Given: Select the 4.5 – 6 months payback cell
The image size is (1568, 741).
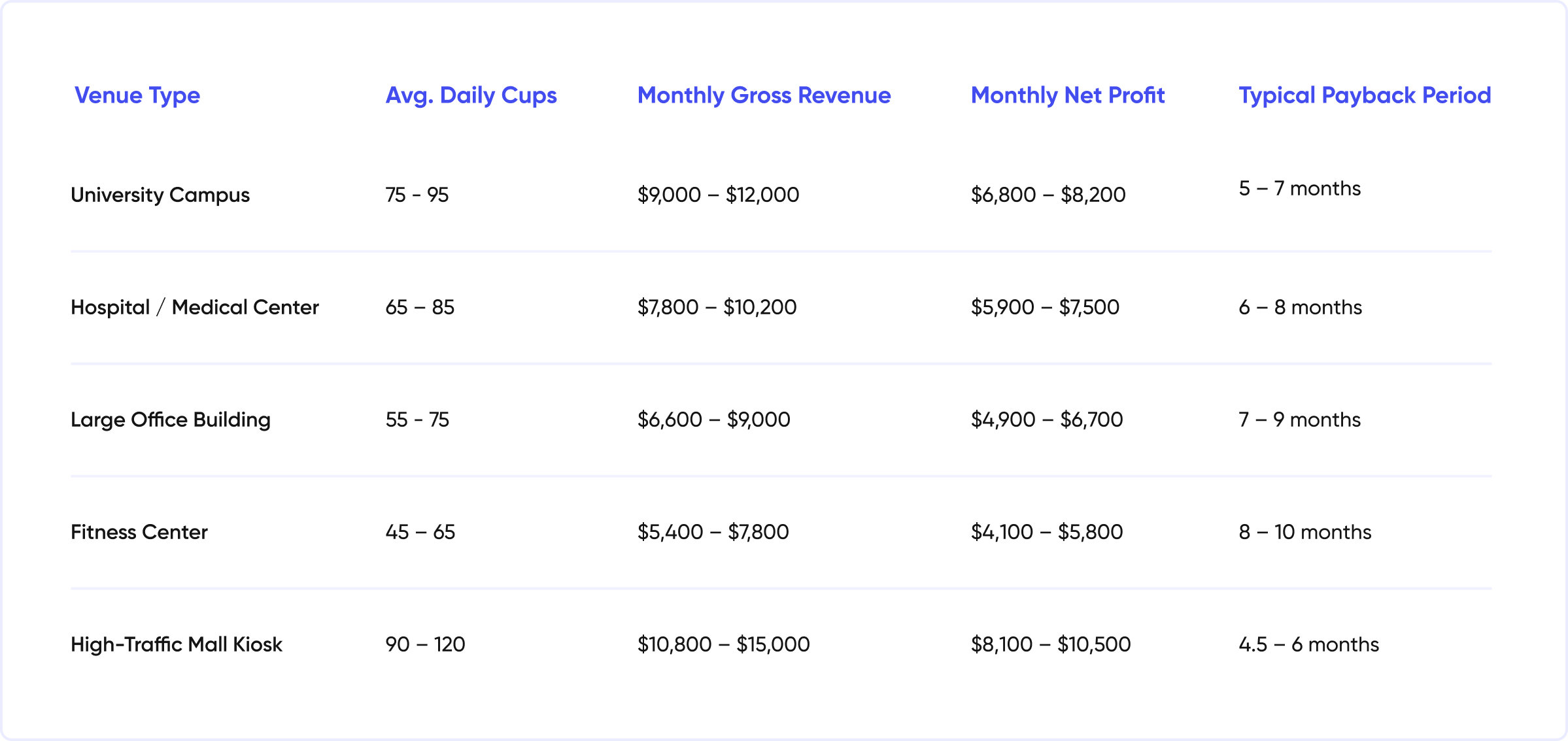Looking at the screenshot, I should (1308, 644).
